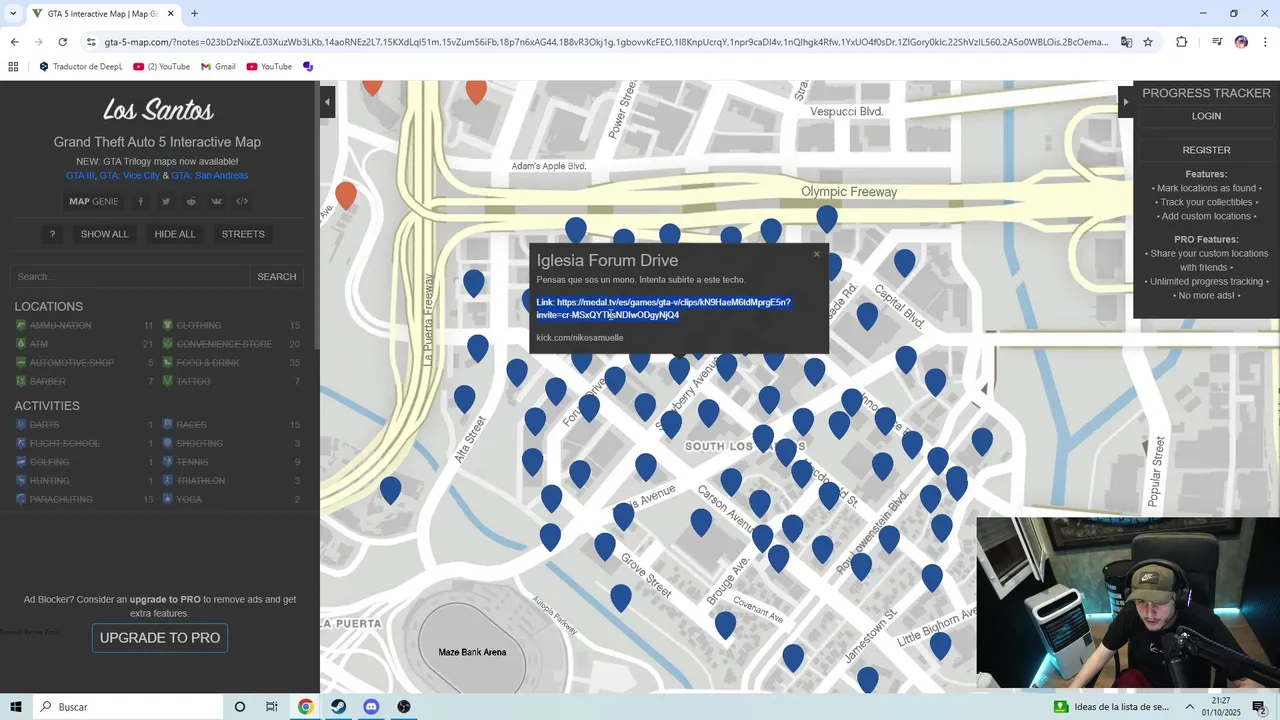Click the UPGRADE TO PRO button
This screenshot has height=720, width=1280.
click(160, 638)
